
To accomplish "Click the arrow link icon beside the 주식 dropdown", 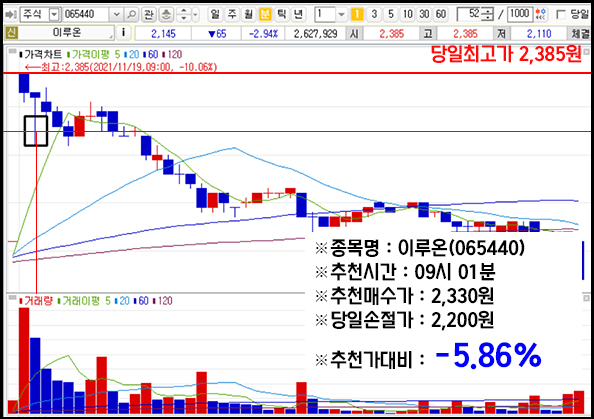I will [x=10, y=15].
